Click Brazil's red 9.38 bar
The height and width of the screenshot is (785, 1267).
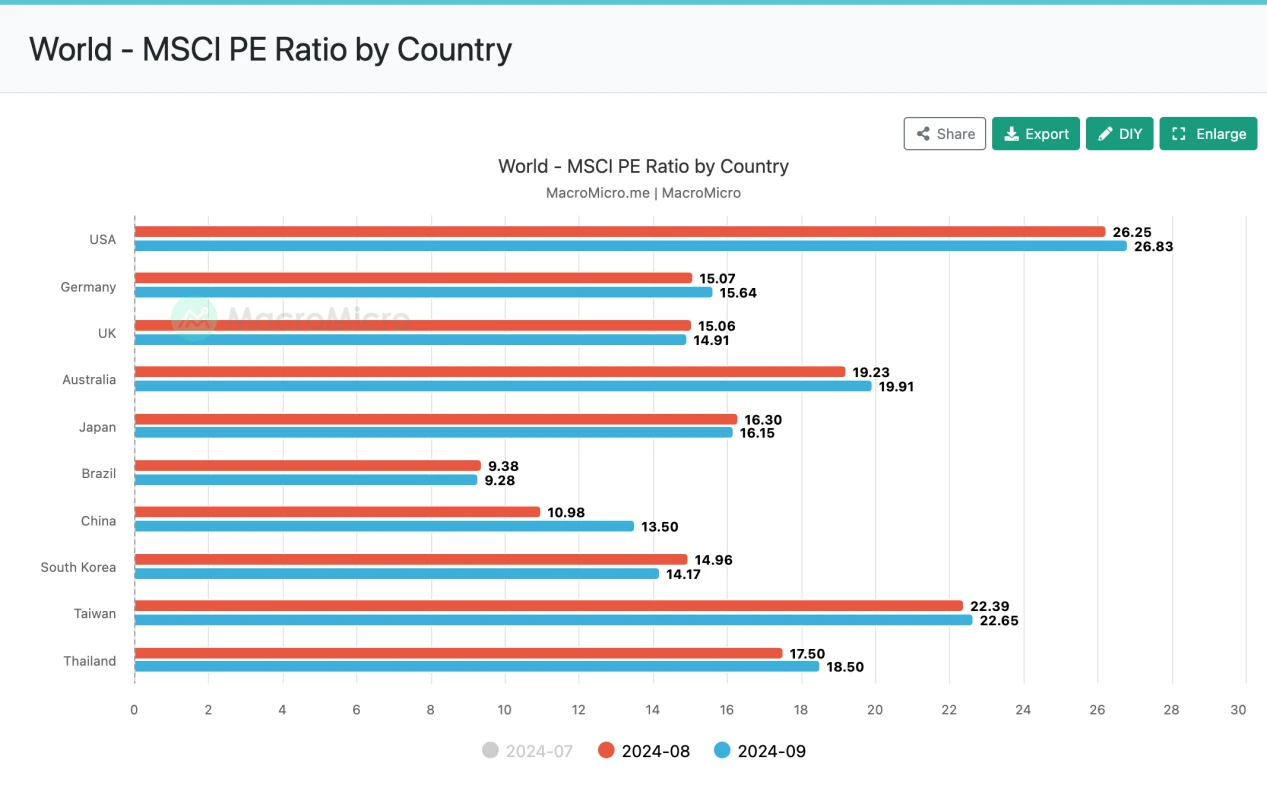[308, 466]
